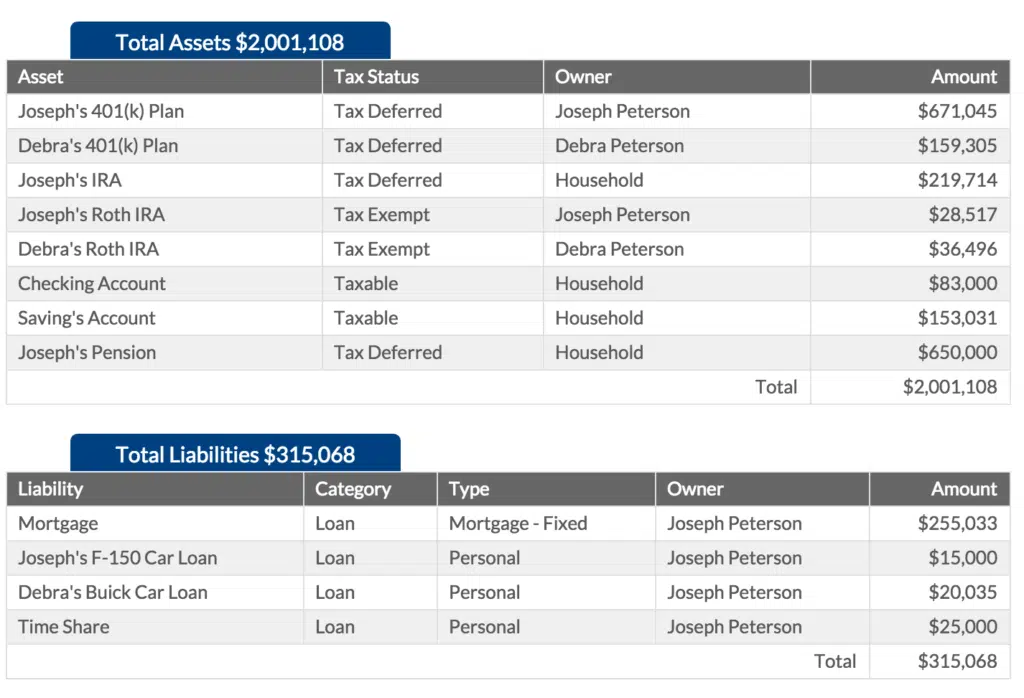Click the Type column header
This screenshot has height=698, width=1024.
point(469,489)
